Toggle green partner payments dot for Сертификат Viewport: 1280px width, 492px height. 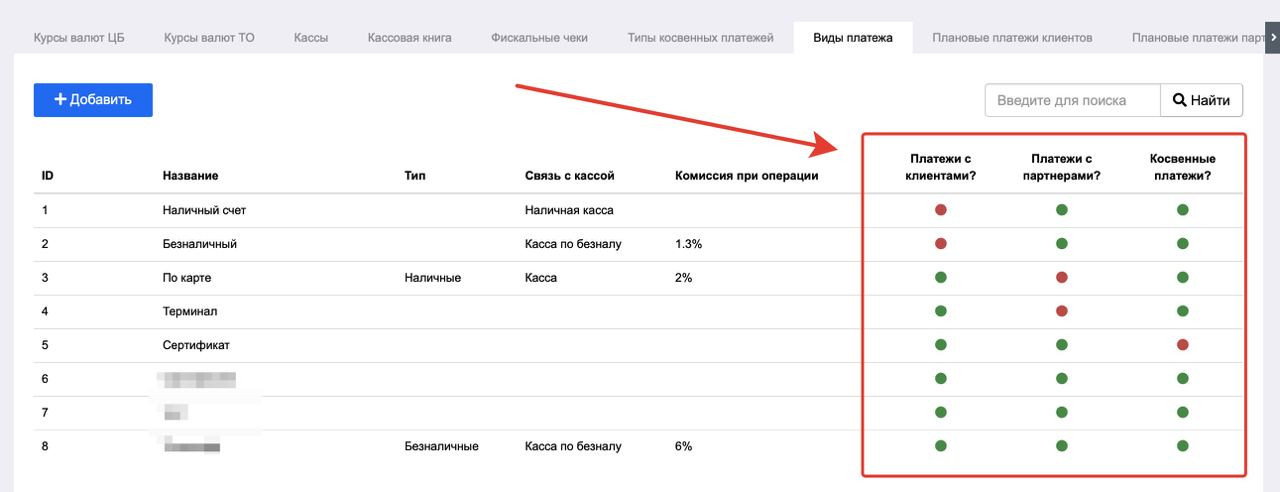(x=1061, y=345)
